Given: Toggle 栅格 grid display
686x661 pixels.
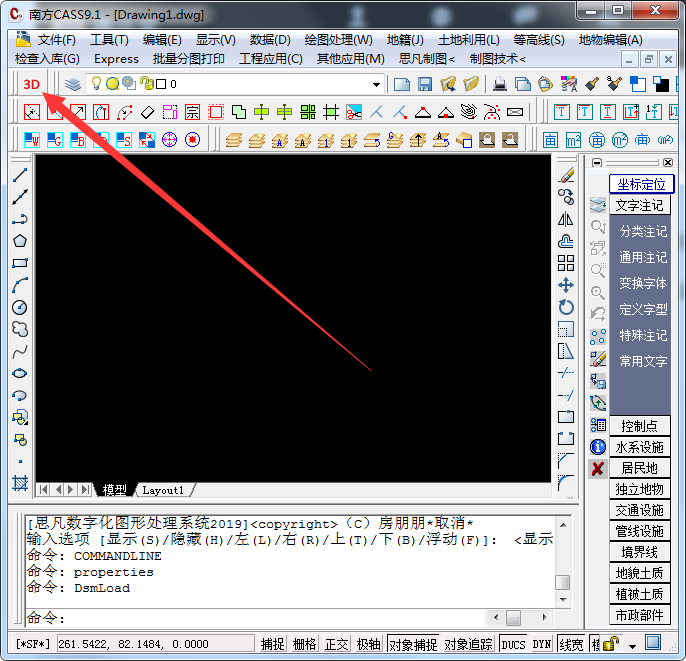Looking at the screenshot, I should tap(304, 644).
